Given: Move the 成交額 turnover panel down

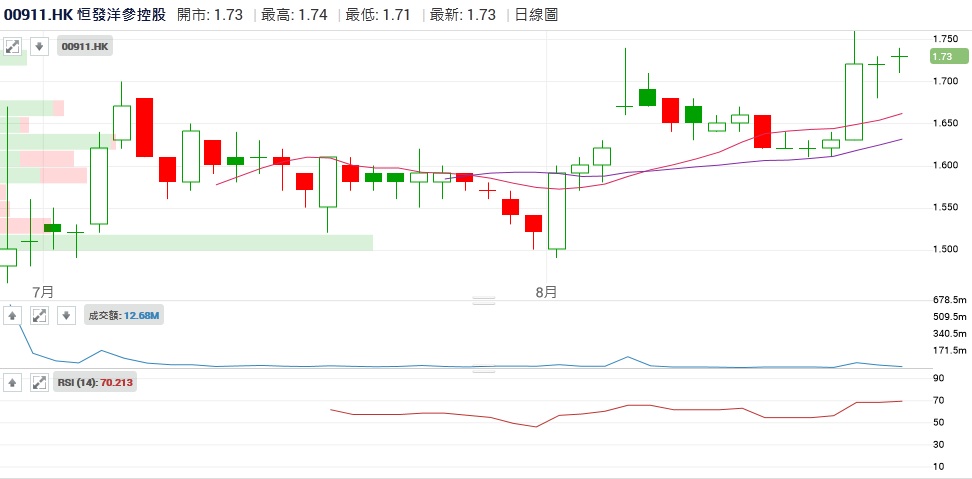Looking at the screenshot, I should (65, 315).
